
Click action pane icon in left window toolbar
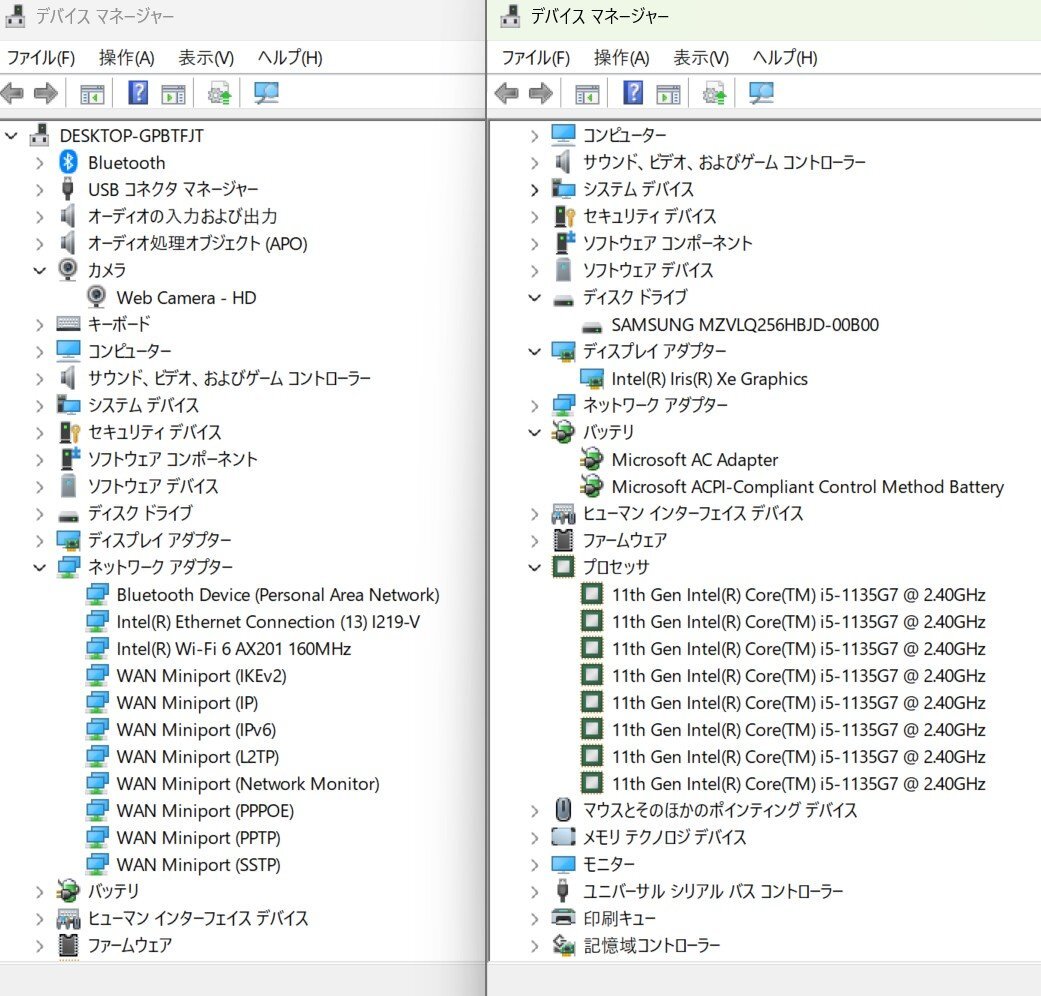pyautogui.click(x=173, y=94)
